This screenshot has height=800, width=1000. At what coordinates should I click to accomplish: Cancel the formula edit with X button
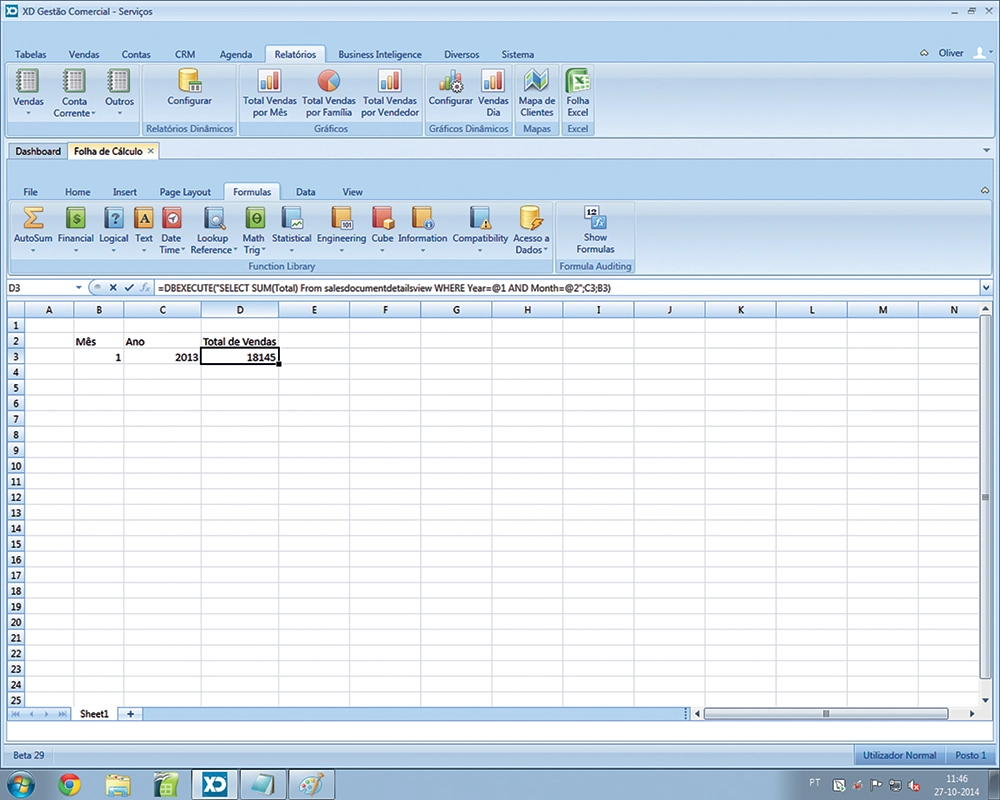[113, 288]
